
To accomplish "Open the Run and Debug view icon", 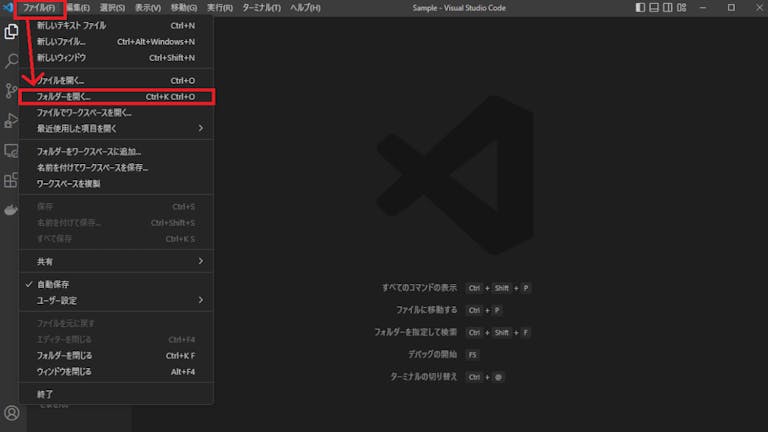I will pos(11,120).
